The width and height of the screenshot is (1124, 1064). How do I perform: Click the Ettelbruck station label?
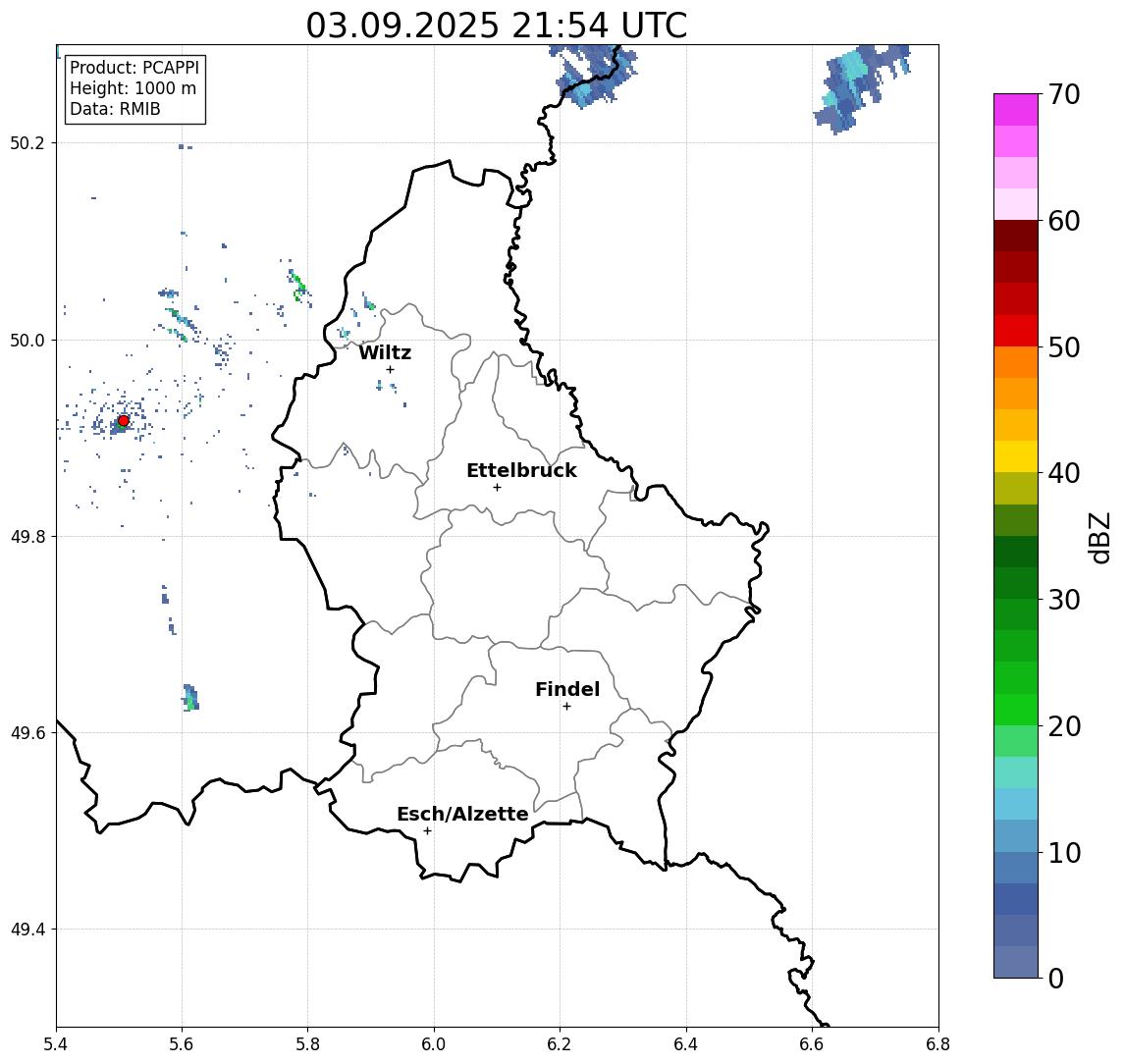[x=521, y=470]
